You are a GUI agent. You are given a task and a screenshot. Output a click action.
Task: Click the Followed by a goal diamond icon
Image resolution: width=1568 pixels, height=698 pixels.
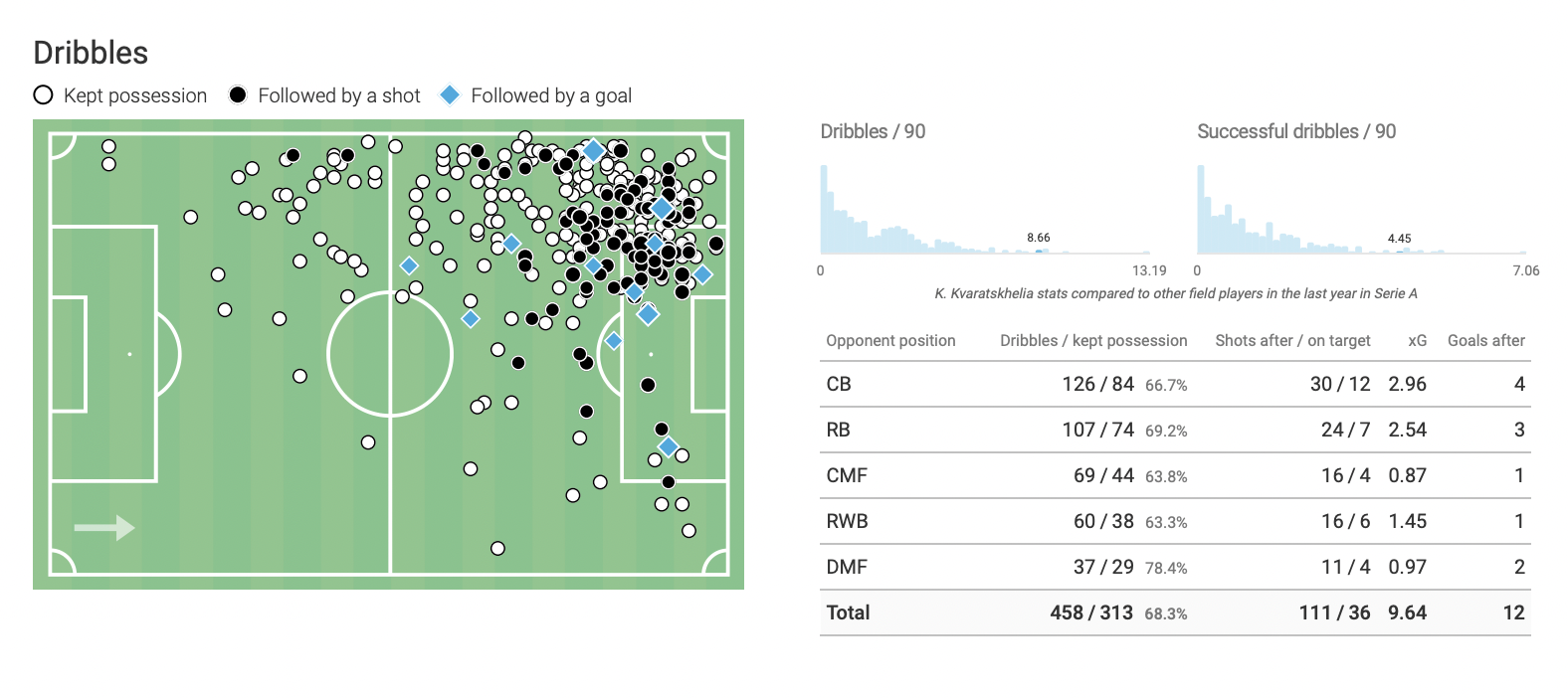[x=450, y=94]
